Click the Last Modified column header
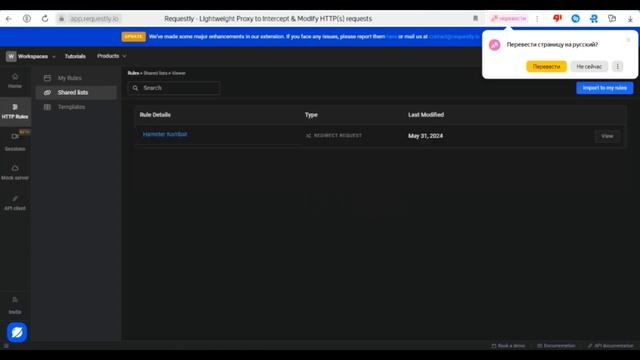This screenshot has height=360, width=640. [x=426, y=115]
